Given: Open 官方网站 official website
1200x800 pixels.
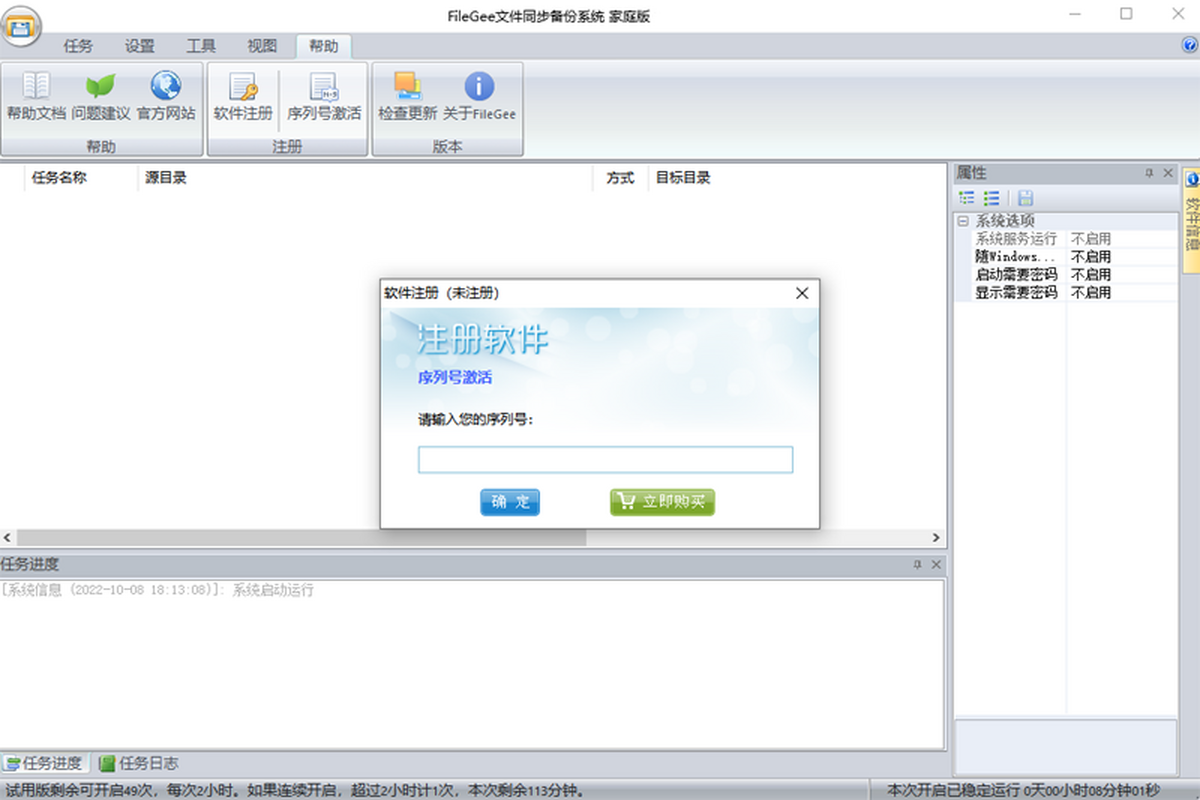Looking at the screenshot, I should [x=166, y=97].
